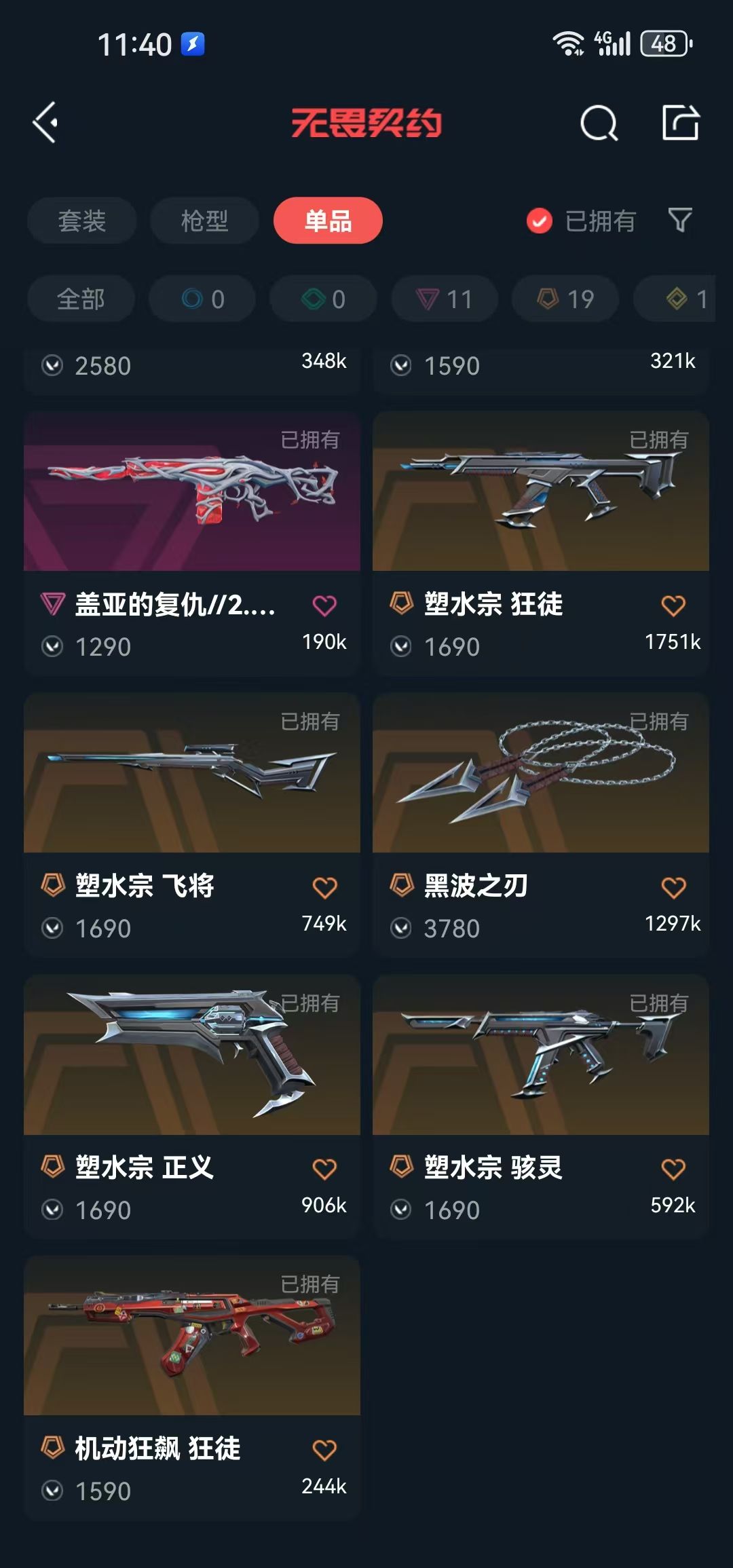Screen dimensions: 733x1568
Task: Favorite 塑水宗 狂徒 with heart icon
Action: pyautogui.click(x=673, y=605)
